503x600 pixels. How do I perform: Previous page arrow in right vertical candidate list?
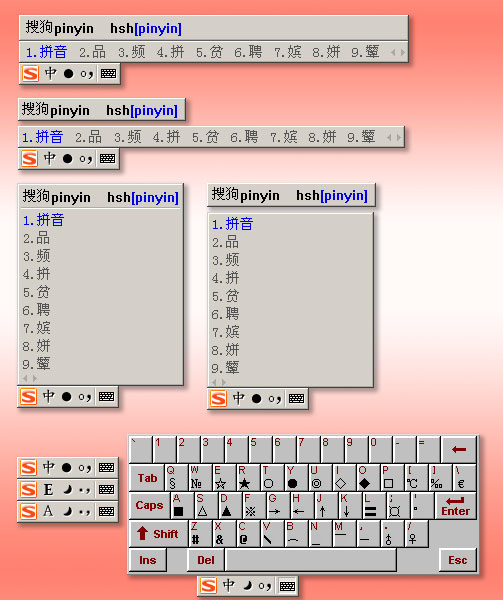click(214, 382)
